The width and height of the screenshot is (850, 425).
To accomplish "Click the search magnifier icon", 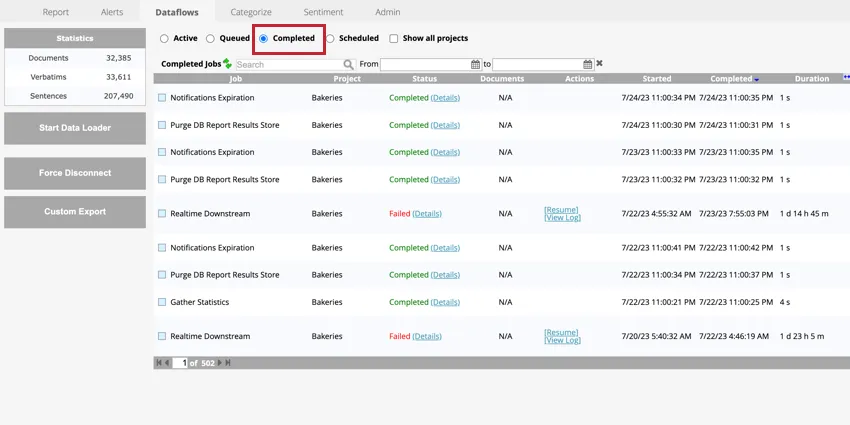I will pyautogui.click(x=348, y=64).
